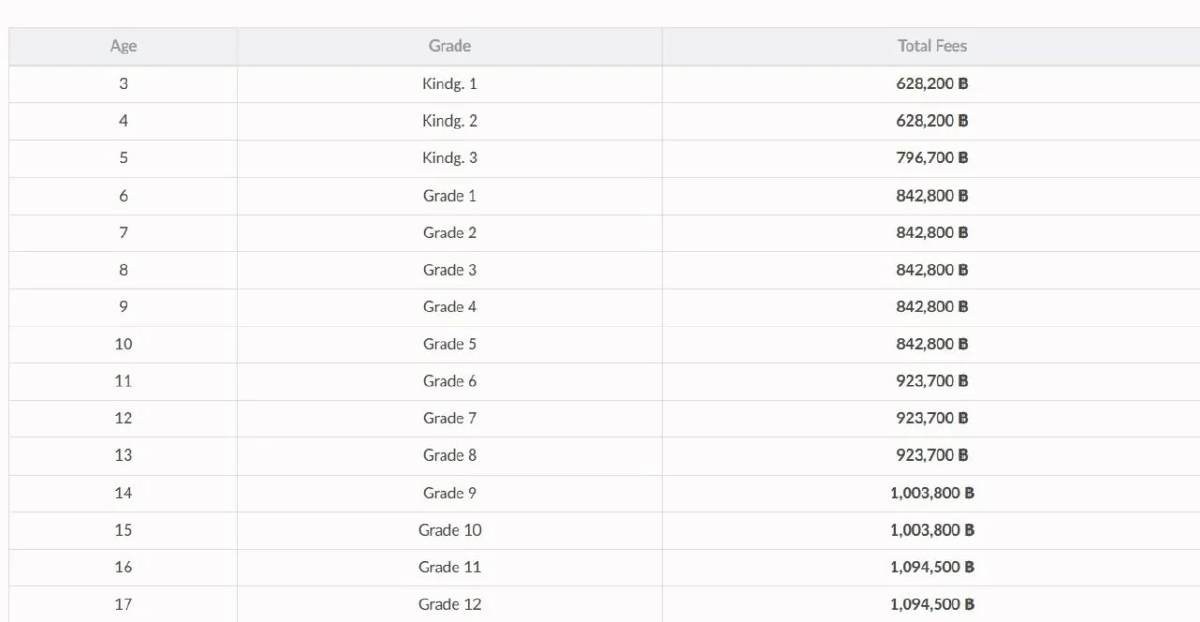Select age 3 in the Age column
Screen dimensions: 1200x622
pos(123,84)
